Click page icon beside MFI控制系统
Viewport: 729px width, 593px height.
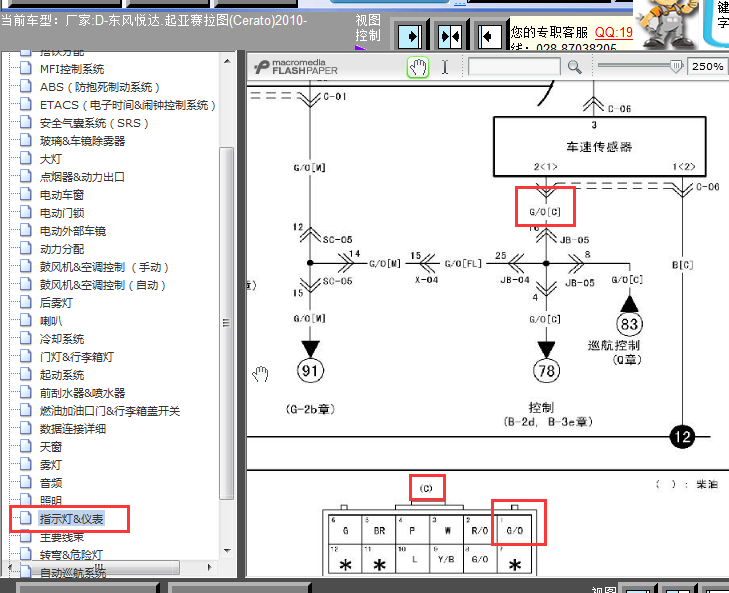26,69
